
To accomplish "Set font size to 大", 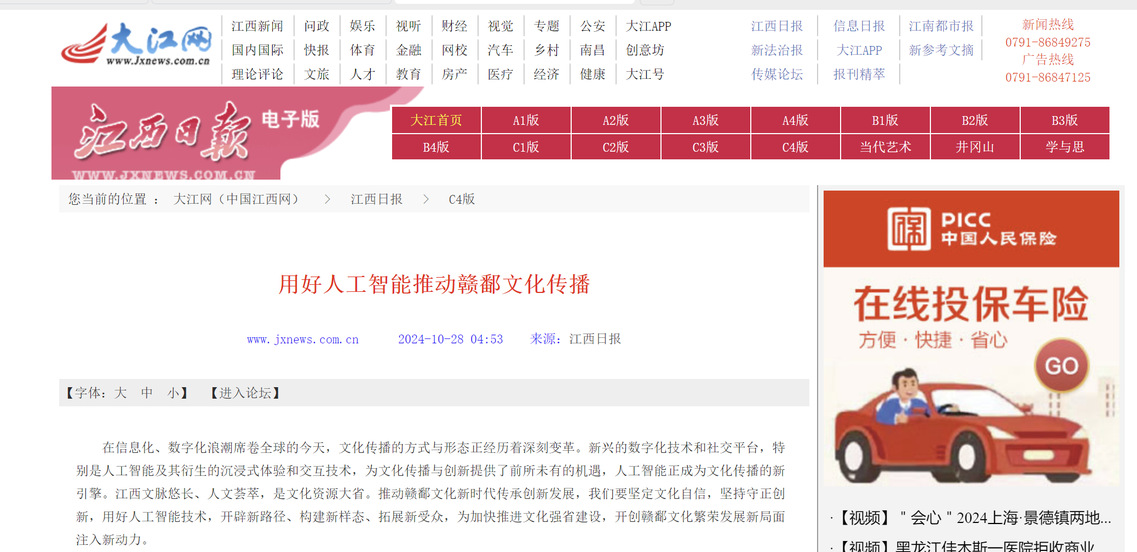I will click(120, 393).
